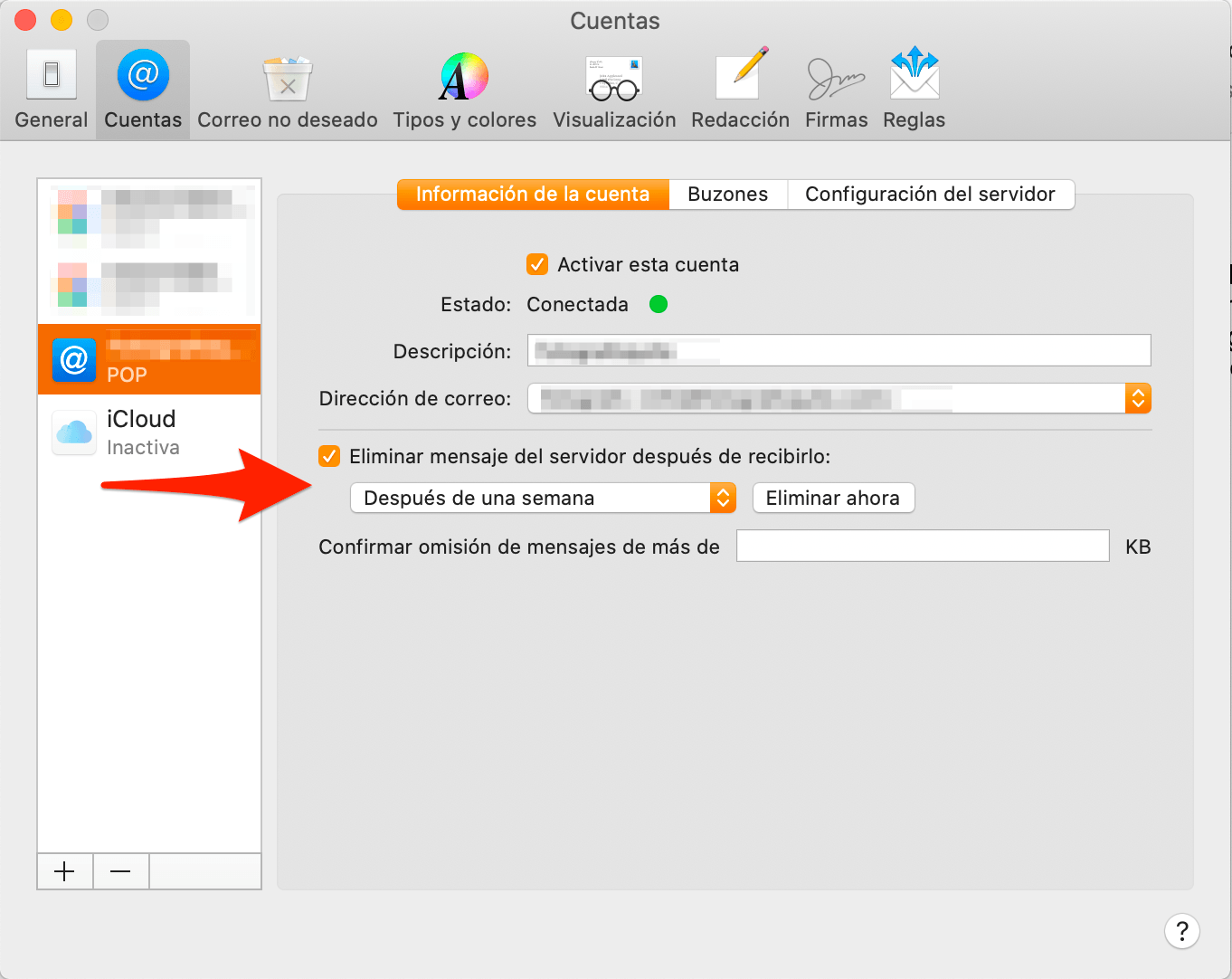Remove selected account with minus button
The image size is (1232, 979).
[x=120, y=871]
